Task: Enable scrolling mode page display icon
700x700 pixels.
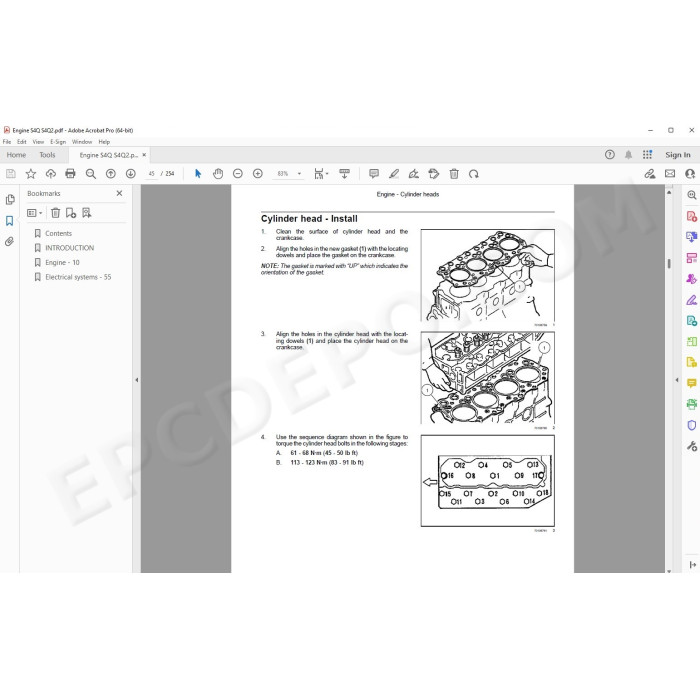Action: point(344,174)
